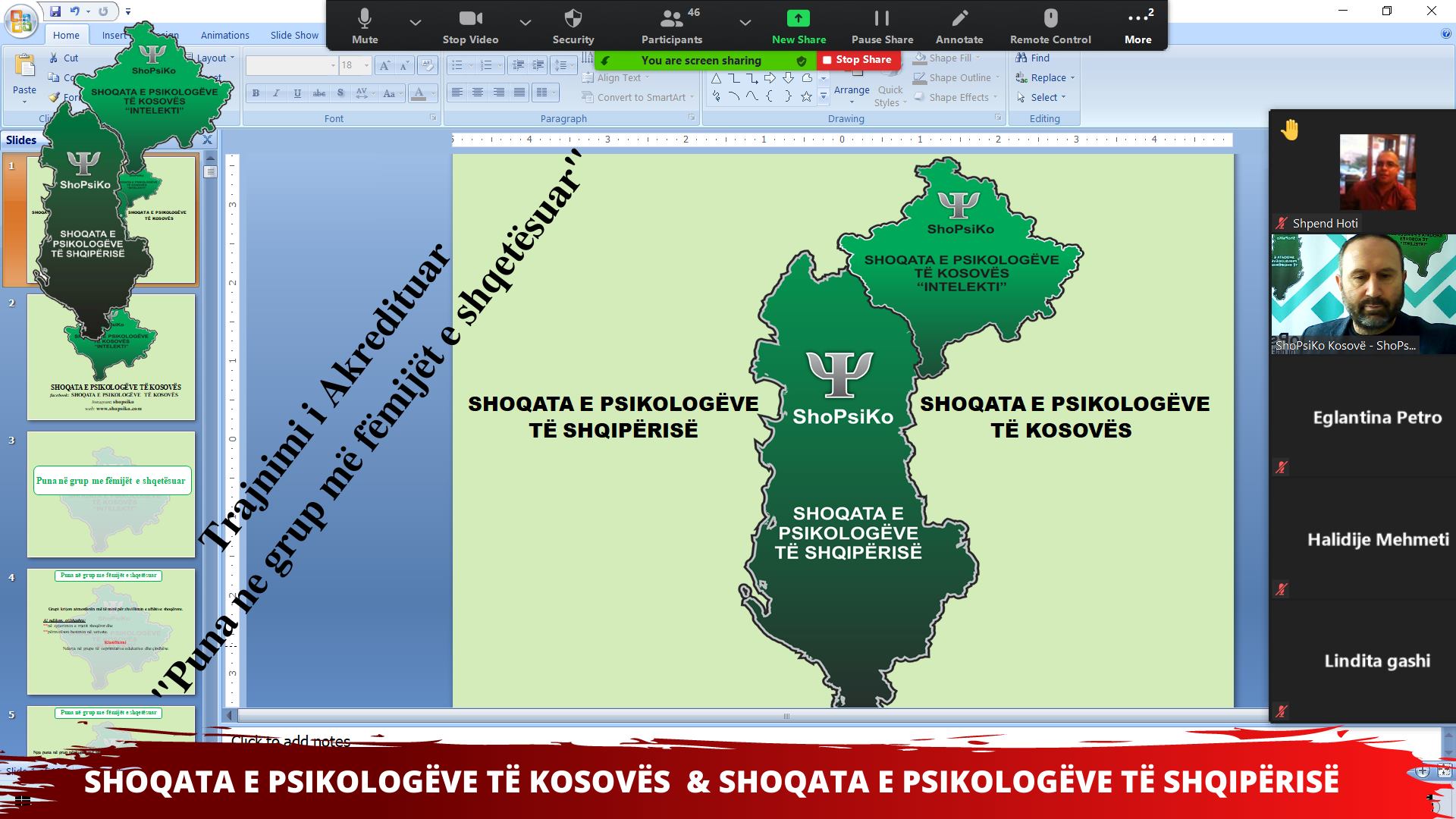
Task: Pick the five-point star shape
Action: point(806,96)
